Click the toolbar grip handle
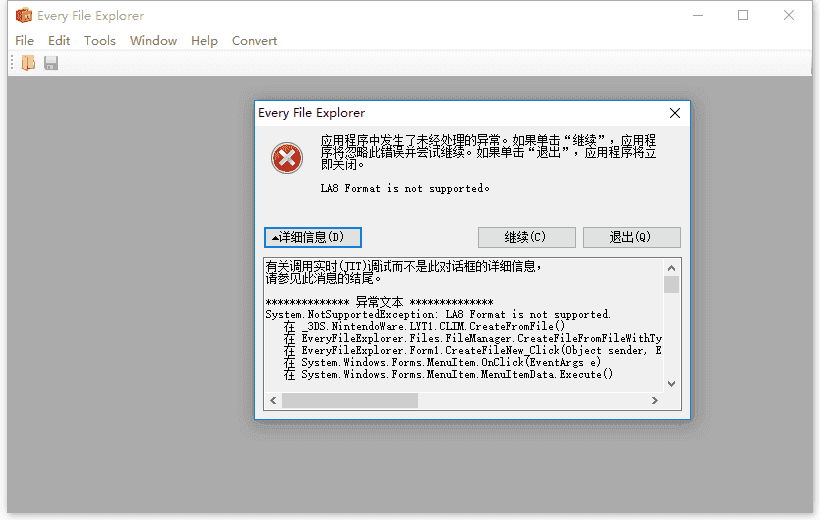The width and height of the screenshot is (820, 520). click(x=12, y=63)
